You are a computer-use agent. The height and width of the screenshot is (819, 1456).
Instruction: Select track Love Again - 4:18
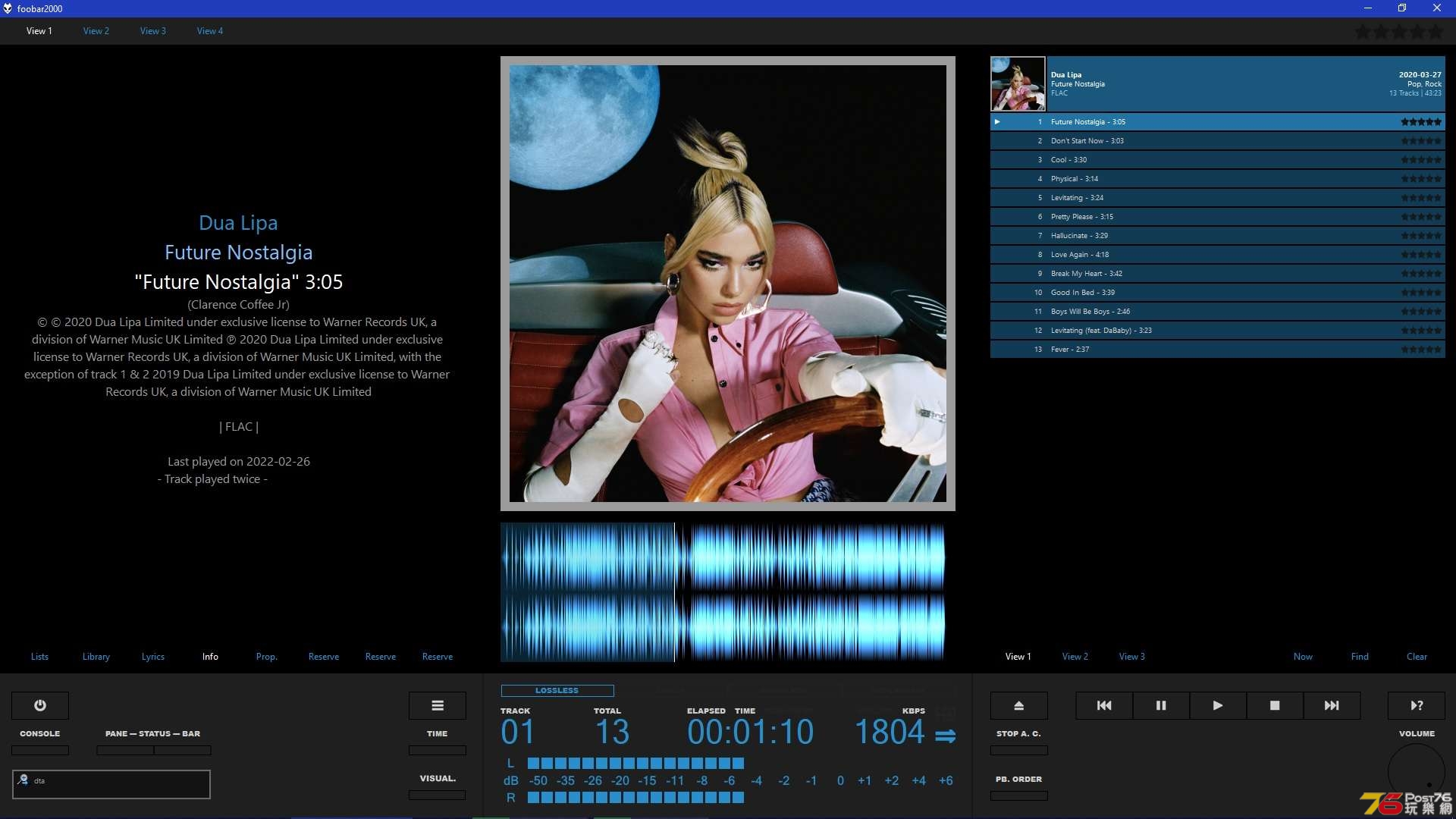point(1217,255)
